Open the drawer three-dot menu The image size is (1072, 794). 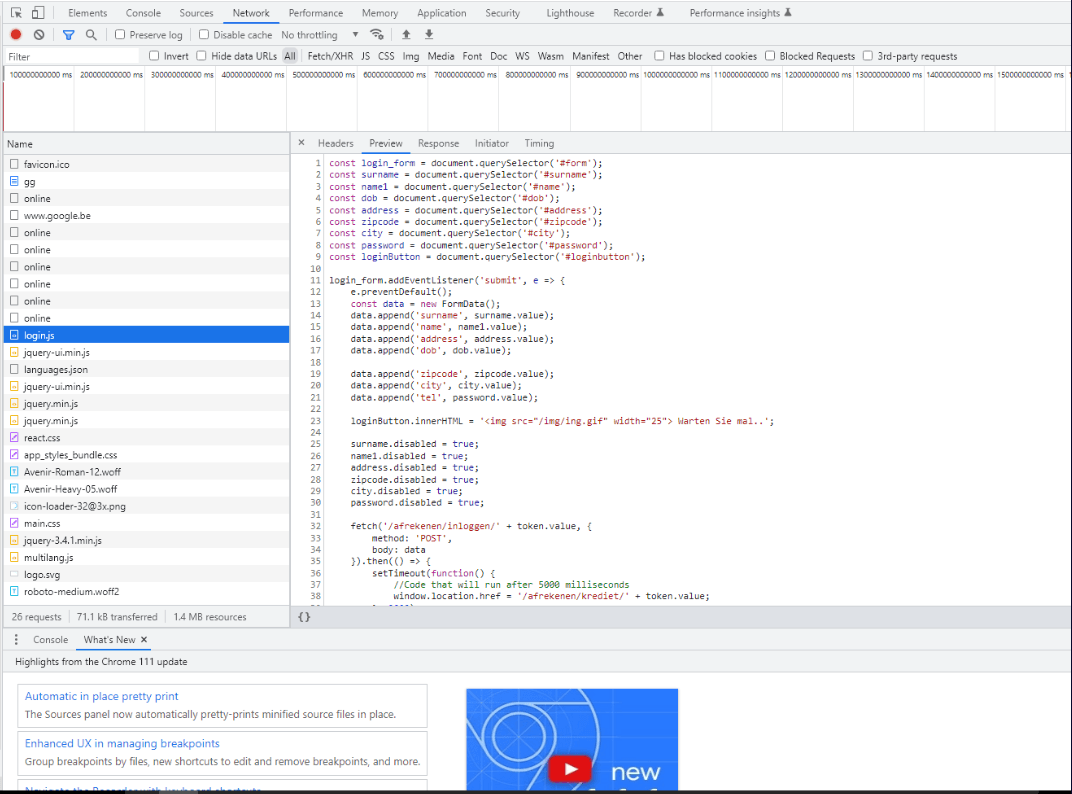point(16,639)
